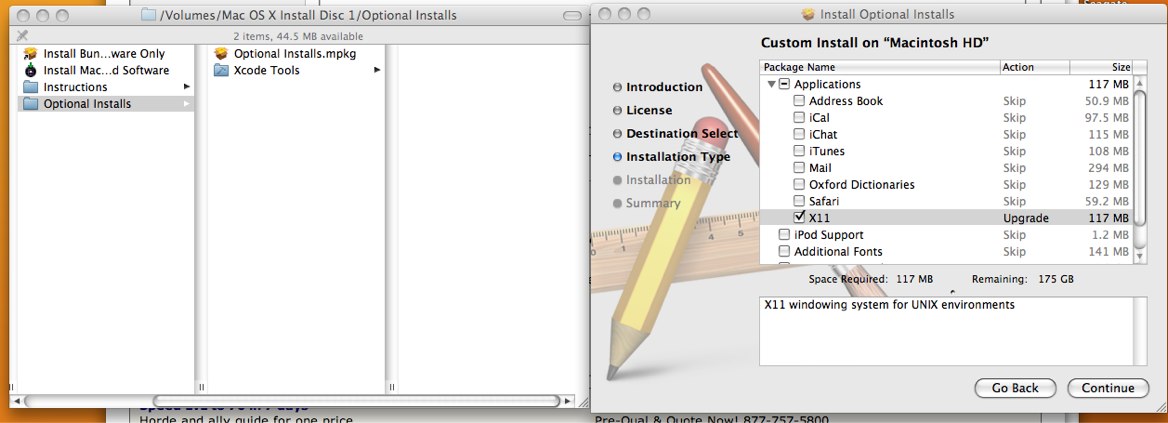
Task: Check the Additional Fonts checkbox
Action: 784,252
